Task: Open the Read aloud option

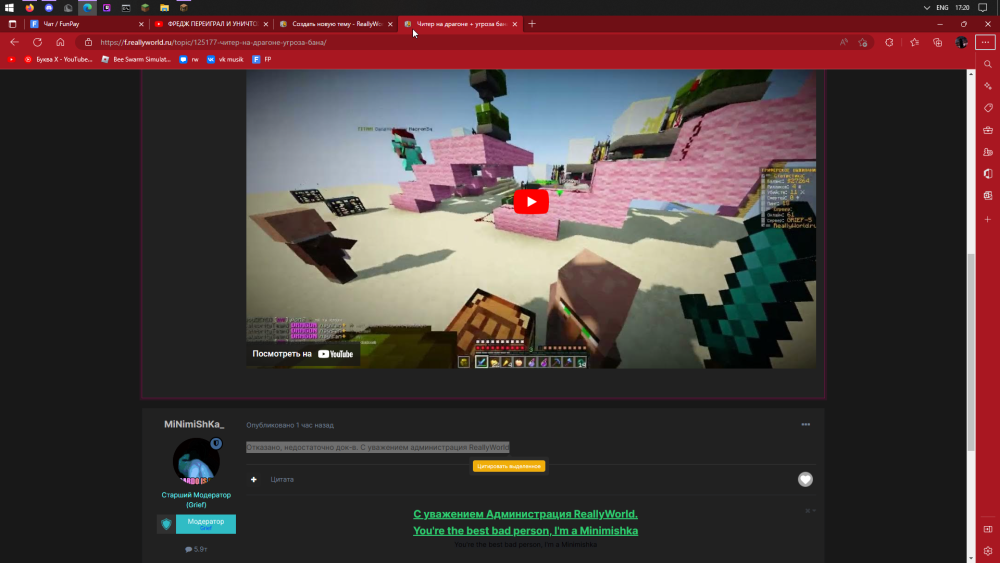Action: [x=843, y=42]
